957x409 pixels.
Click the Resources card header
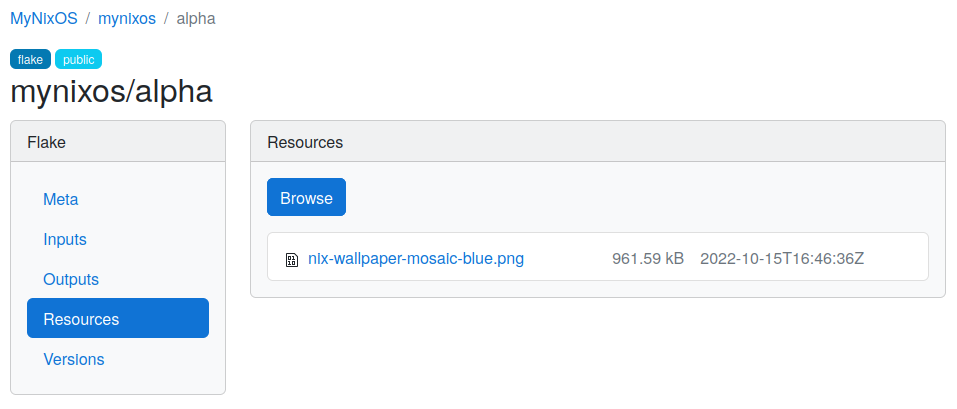click(598, 142)
